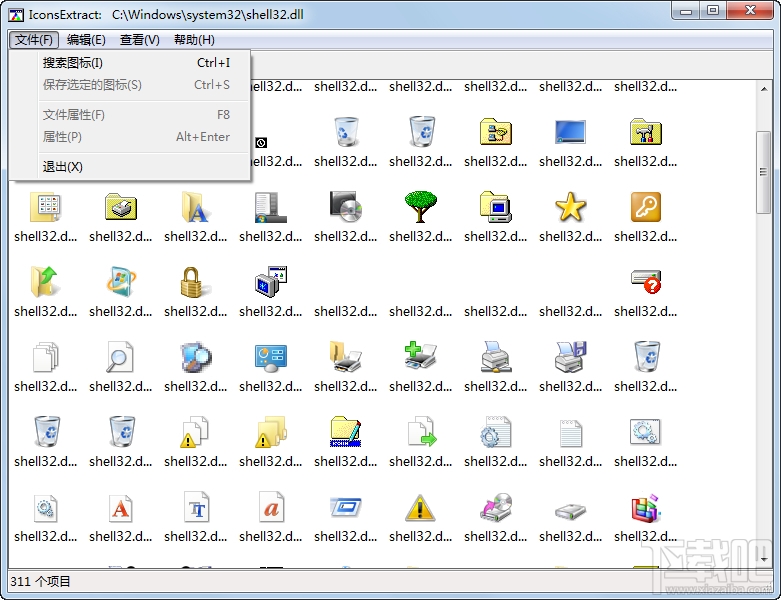
Task: Click the scrollbar up arrow
Action: click(764, 89)
